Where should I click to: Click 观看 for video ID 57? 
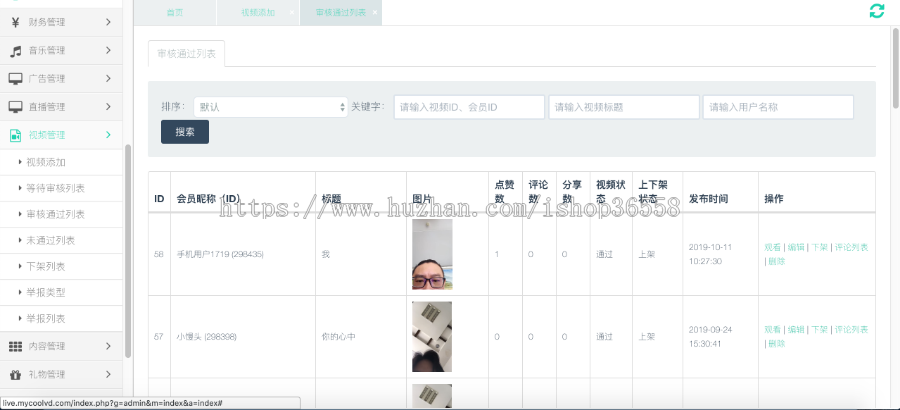click(x=773, y=330)
